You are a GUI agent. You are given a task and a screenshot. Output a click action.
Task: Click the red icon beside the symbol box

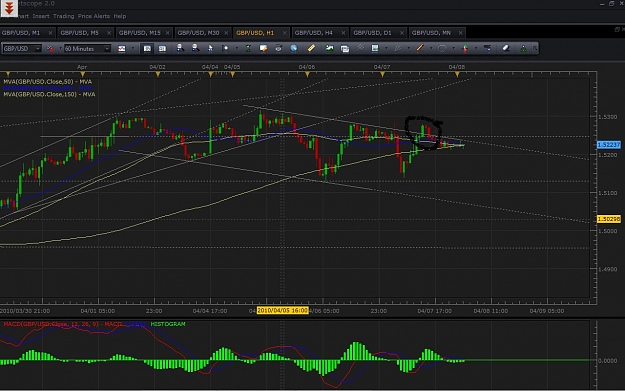click(x=50, y=49)
